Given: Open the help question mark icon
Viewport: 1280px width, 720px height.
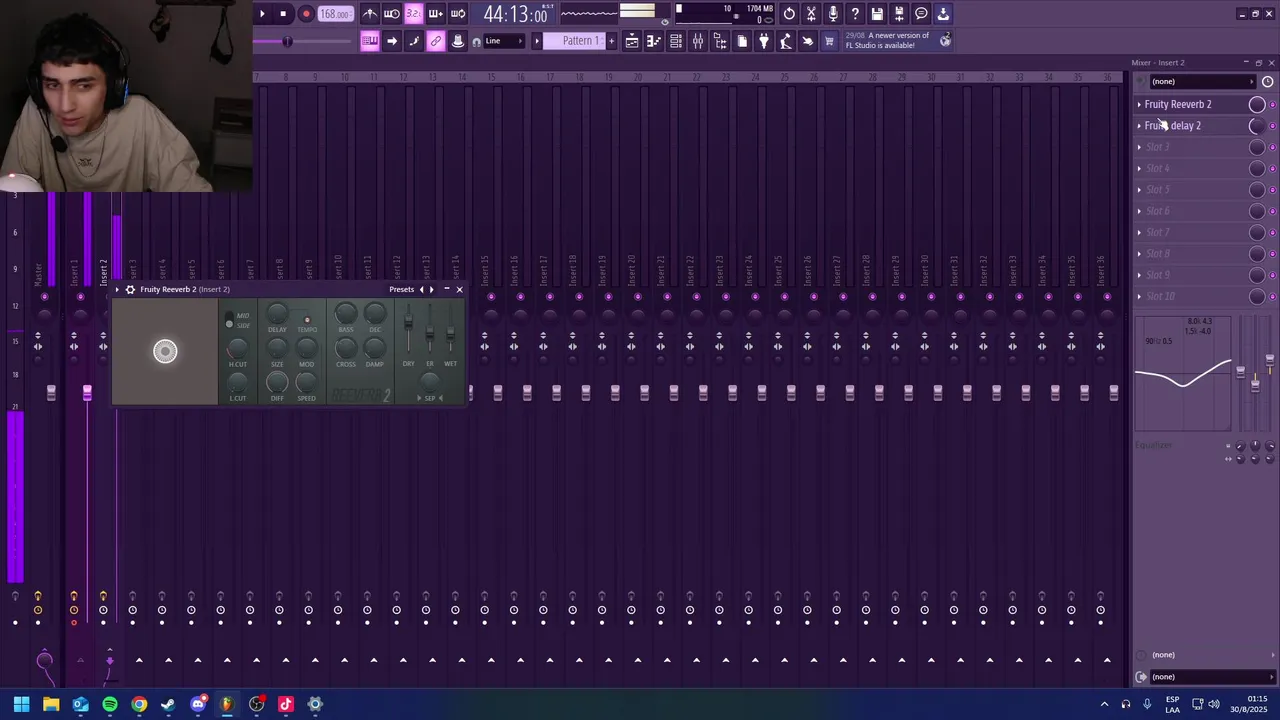Looking at the screenshot, I should (x=856, y=14).
